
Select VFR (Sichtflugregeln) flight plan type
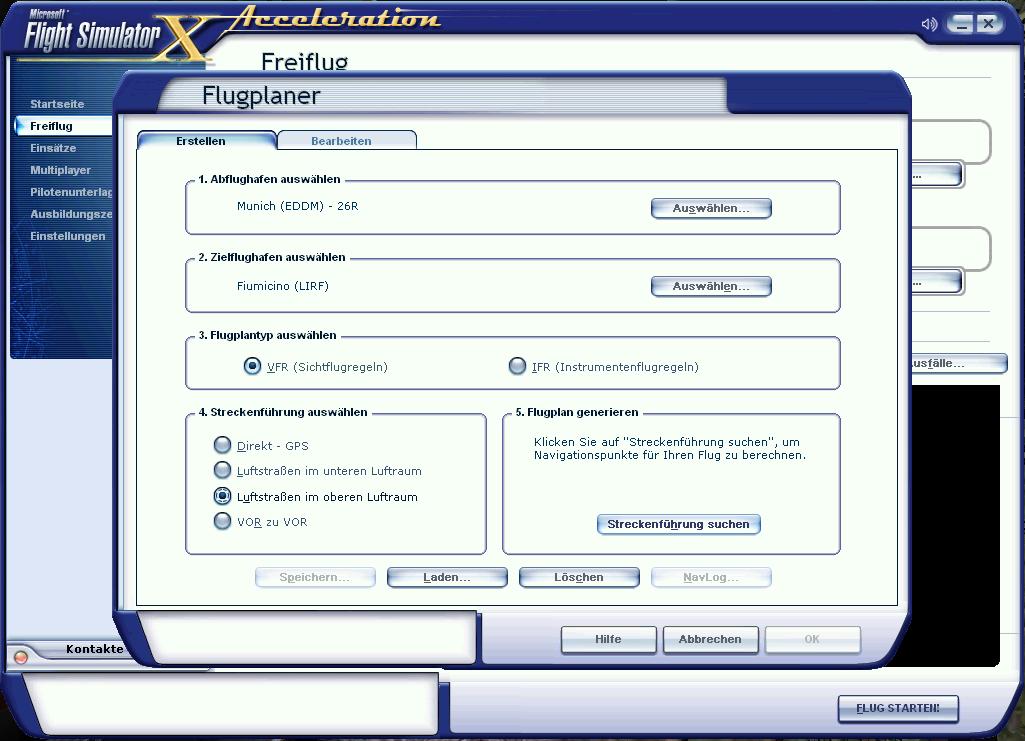252,366
